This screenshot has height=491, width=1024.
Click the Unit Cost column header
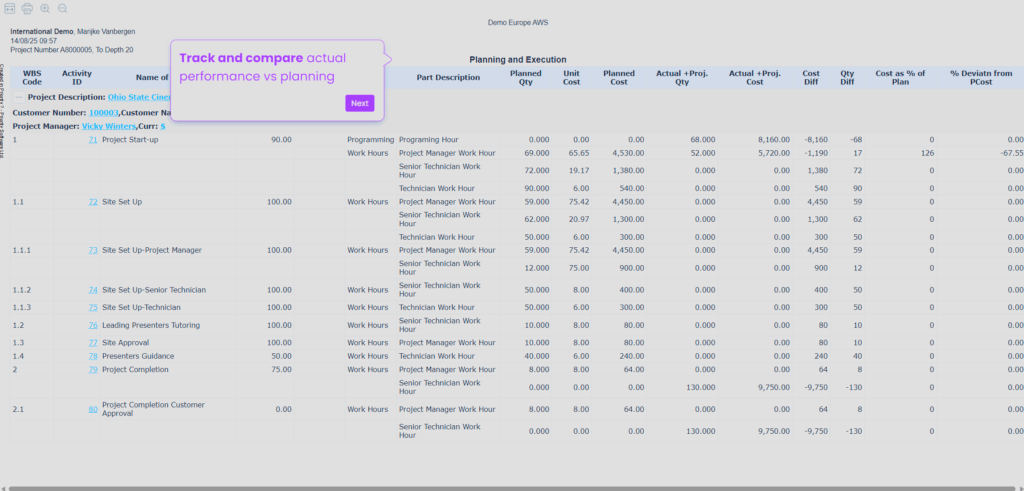click(571, 78)
